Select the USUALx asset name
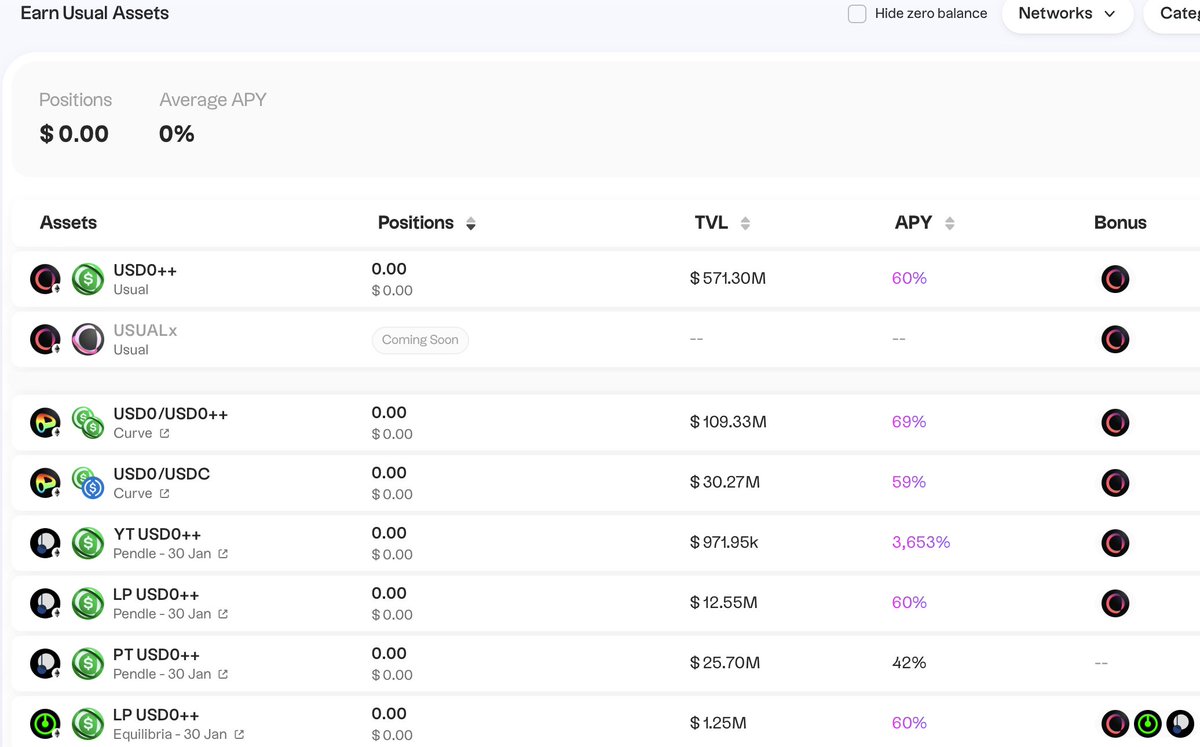Screen dimensions: 1200x747 coord(145,330)
